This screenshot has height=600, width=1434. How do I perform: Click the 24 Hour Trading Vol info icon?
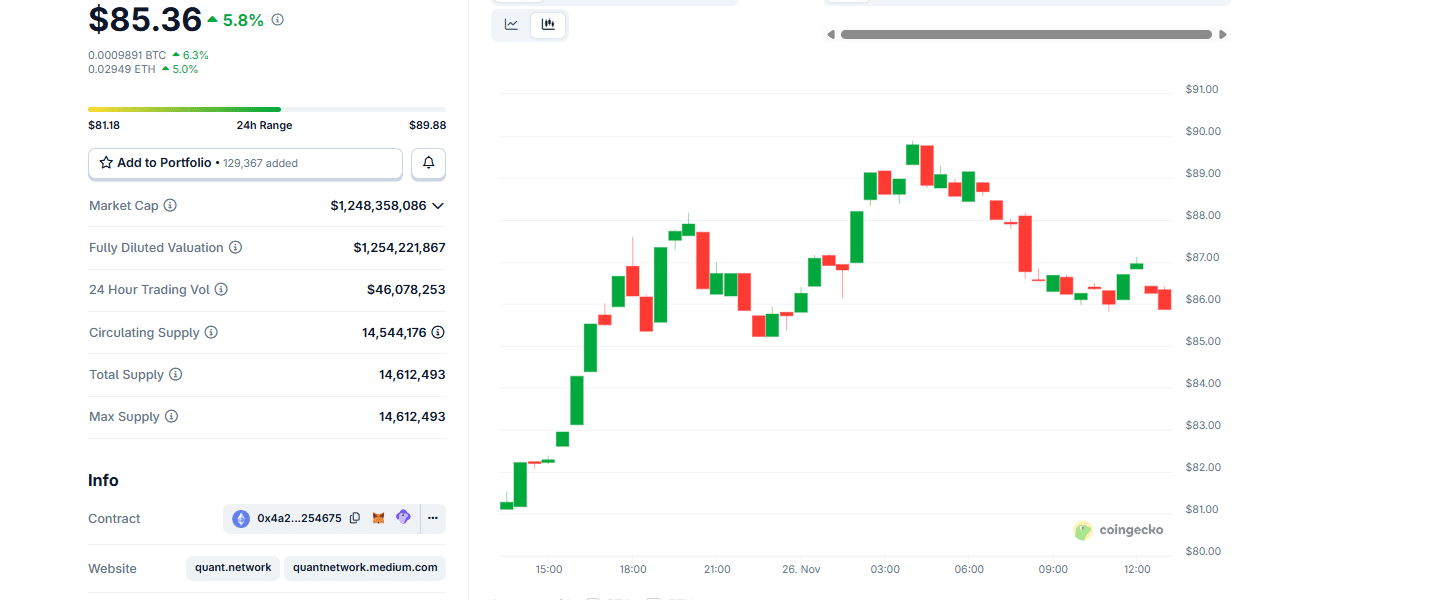[221, 289]
